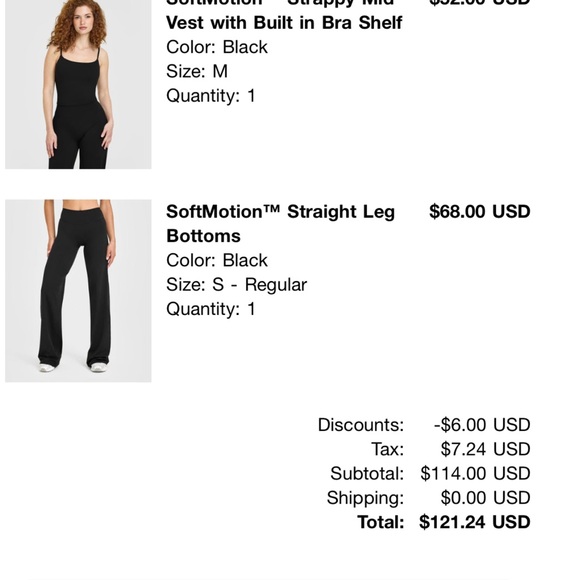The height and width of the screenshot is (580, 580).
Task: Click the Color: Black label under bottoms
Action: tap(217, 260)
